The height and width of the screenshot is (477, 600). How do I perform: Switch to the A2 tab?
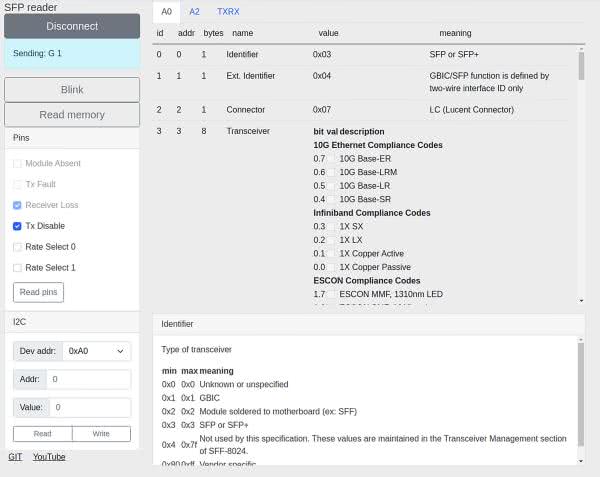point(194,12)
